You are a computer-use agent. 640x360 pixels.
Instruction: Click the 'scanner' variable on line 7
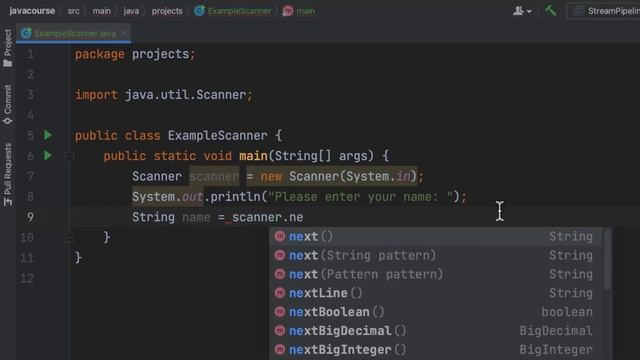coord(214,176)
